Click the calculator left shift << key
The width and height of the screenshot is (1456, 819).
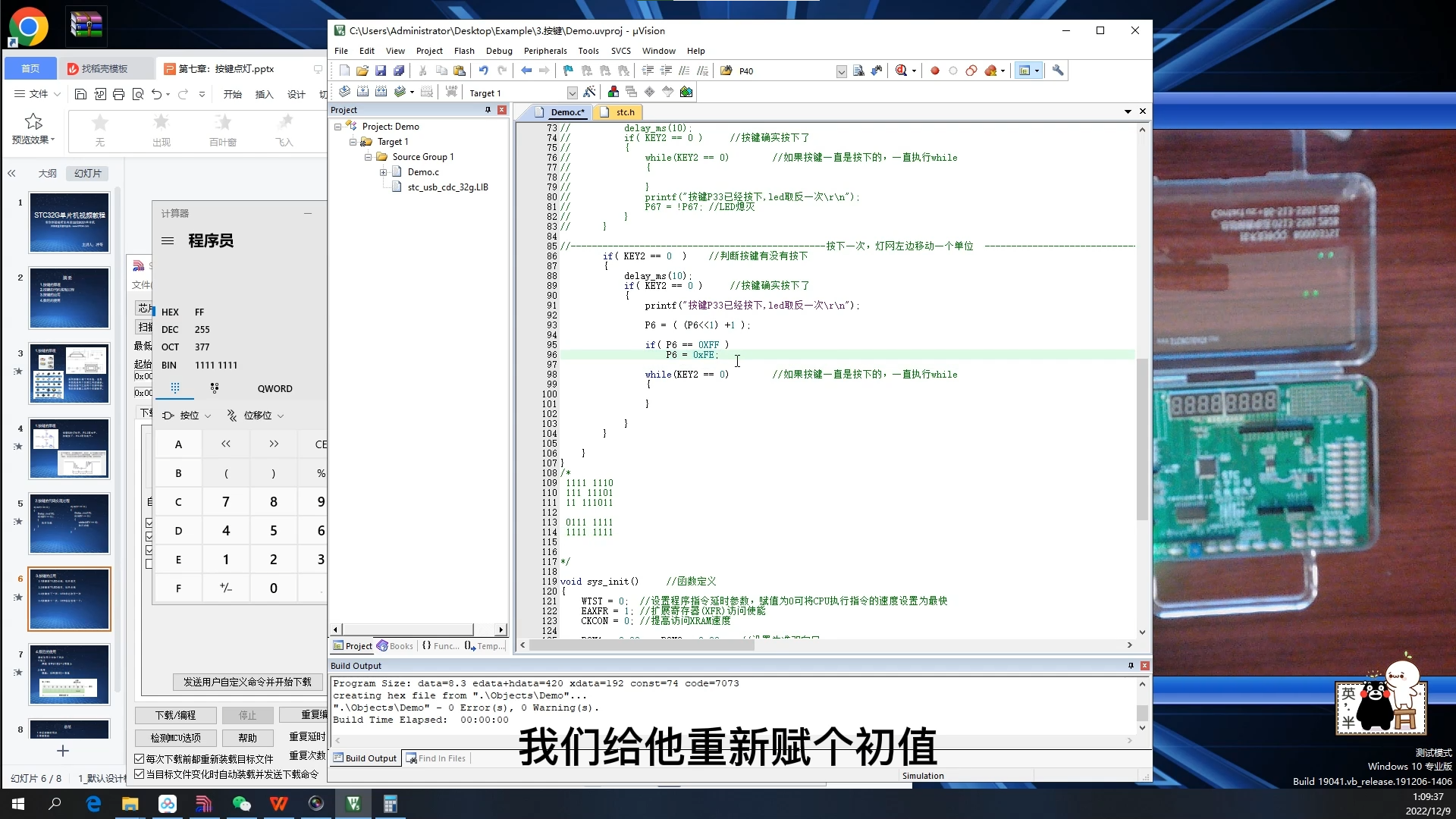tap(226, 444)
